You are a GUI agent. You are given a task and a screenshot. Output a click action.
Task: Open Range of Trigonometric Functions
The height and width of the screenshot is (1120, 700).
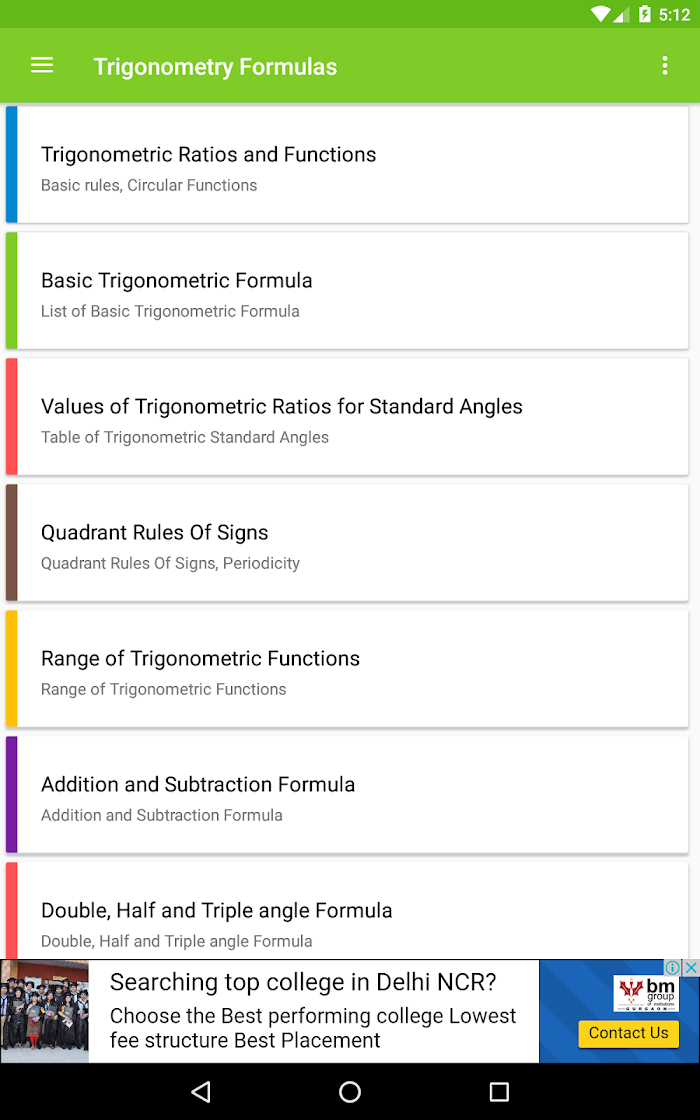pyautogui.click(x=347, y=669)
